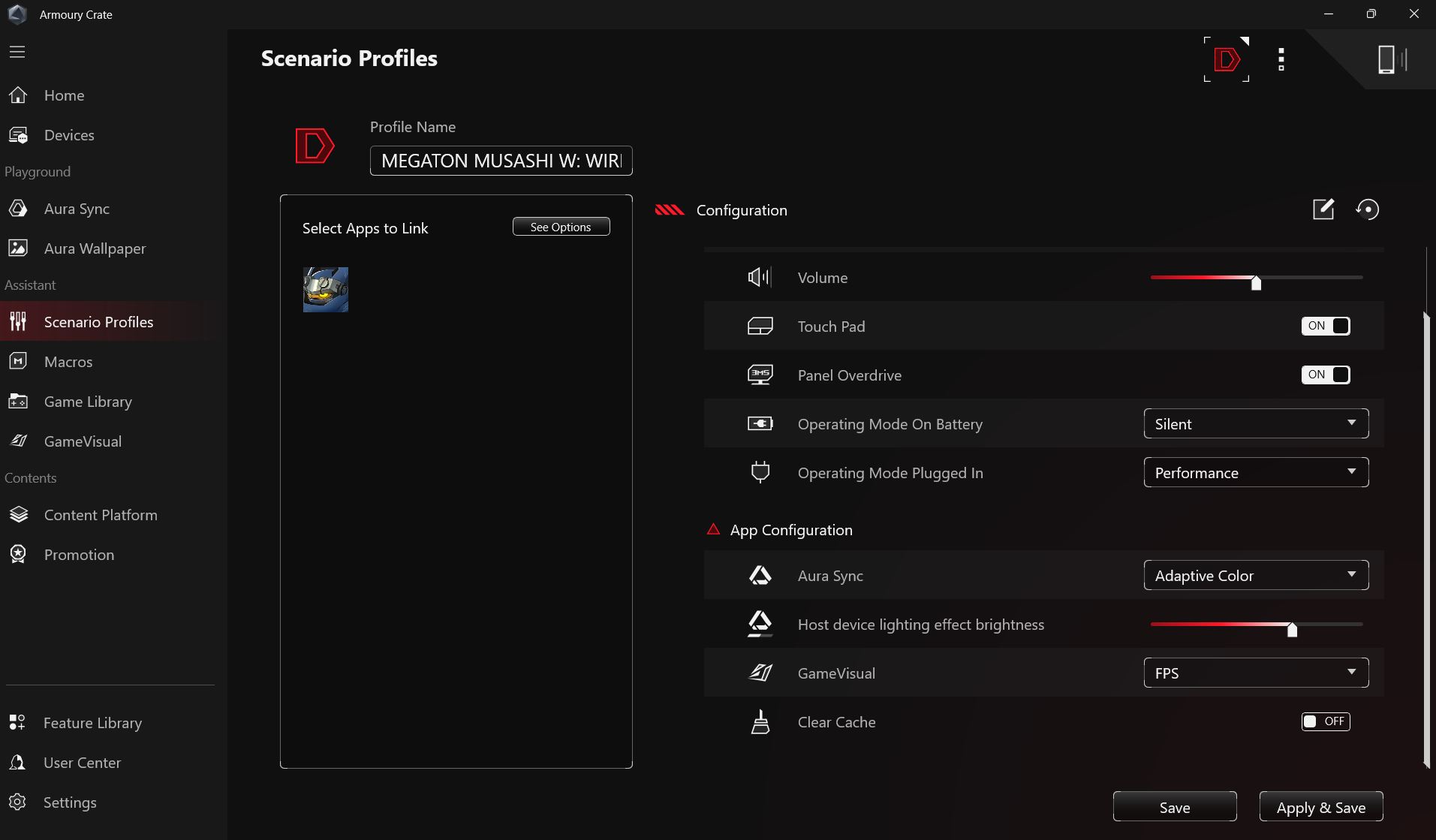This screenshot has height=840, width=1436.
Task: Click the red D profile indicator in header
Action: (x=1227, y=59)
